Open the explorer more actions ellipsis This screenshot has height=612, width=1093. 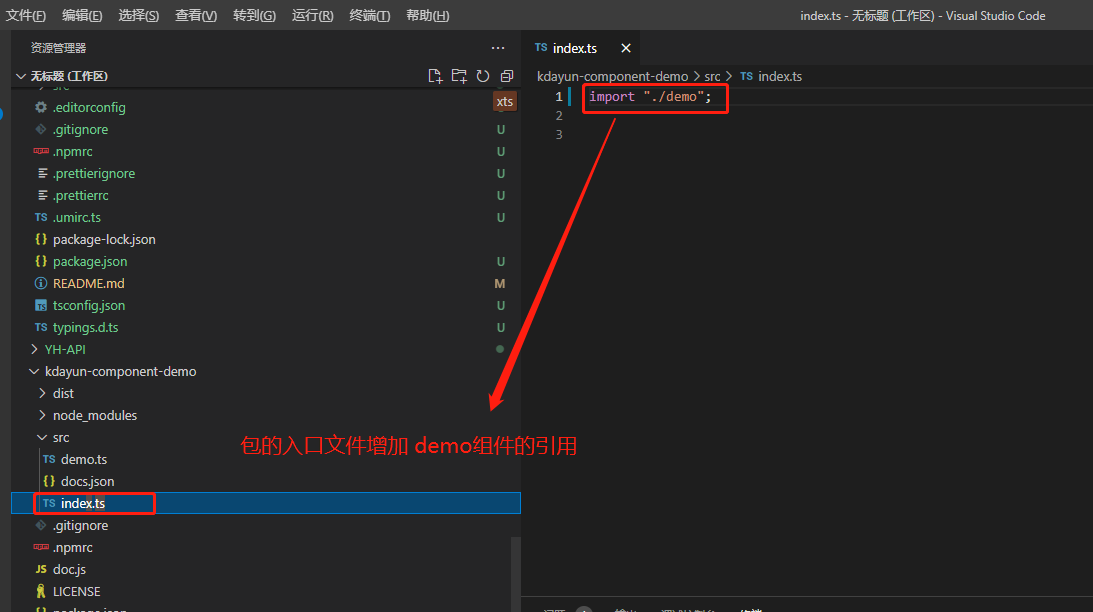pyautogui.click(x=498, y=48)
